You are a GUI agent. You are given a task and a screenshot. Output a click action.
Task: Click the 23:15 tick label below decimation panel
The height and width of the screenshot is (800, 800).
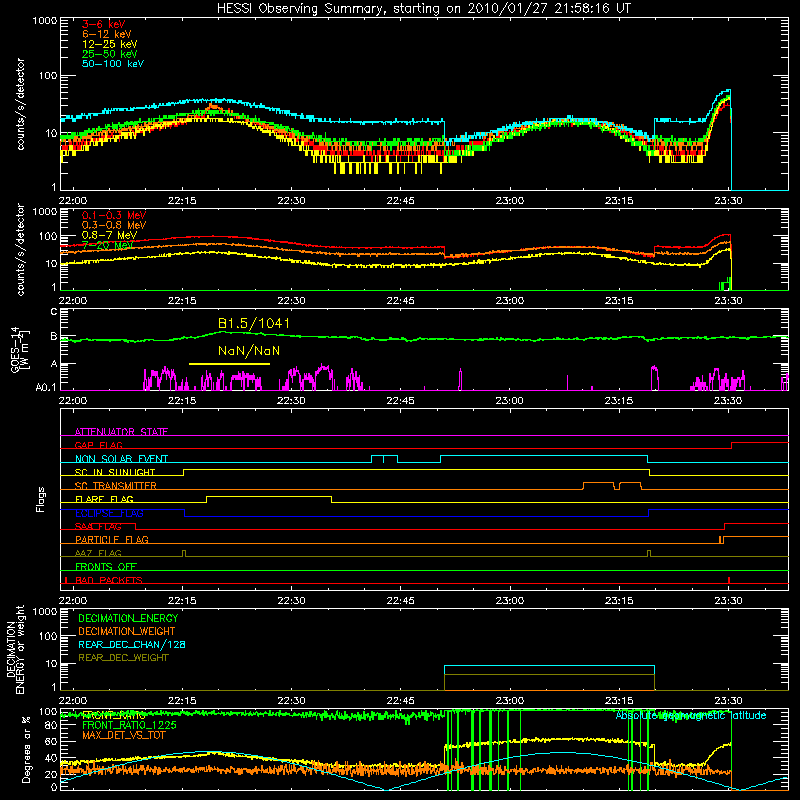pos(619,701)
